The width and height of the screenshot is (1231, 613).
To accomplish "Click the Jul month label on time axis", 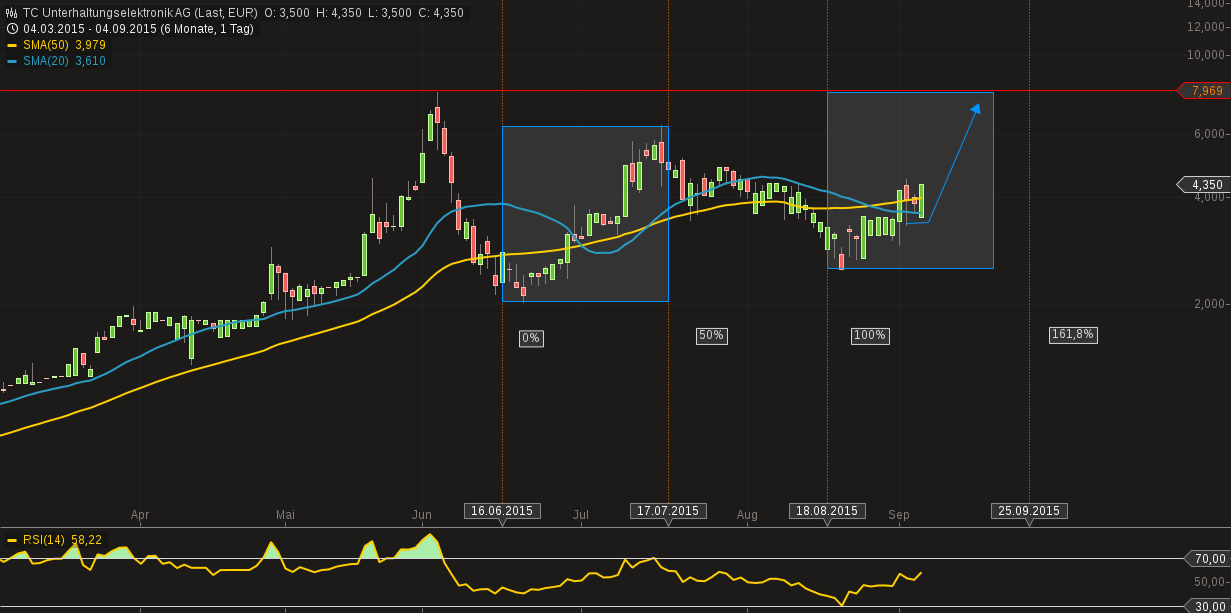I will (581, 515).
